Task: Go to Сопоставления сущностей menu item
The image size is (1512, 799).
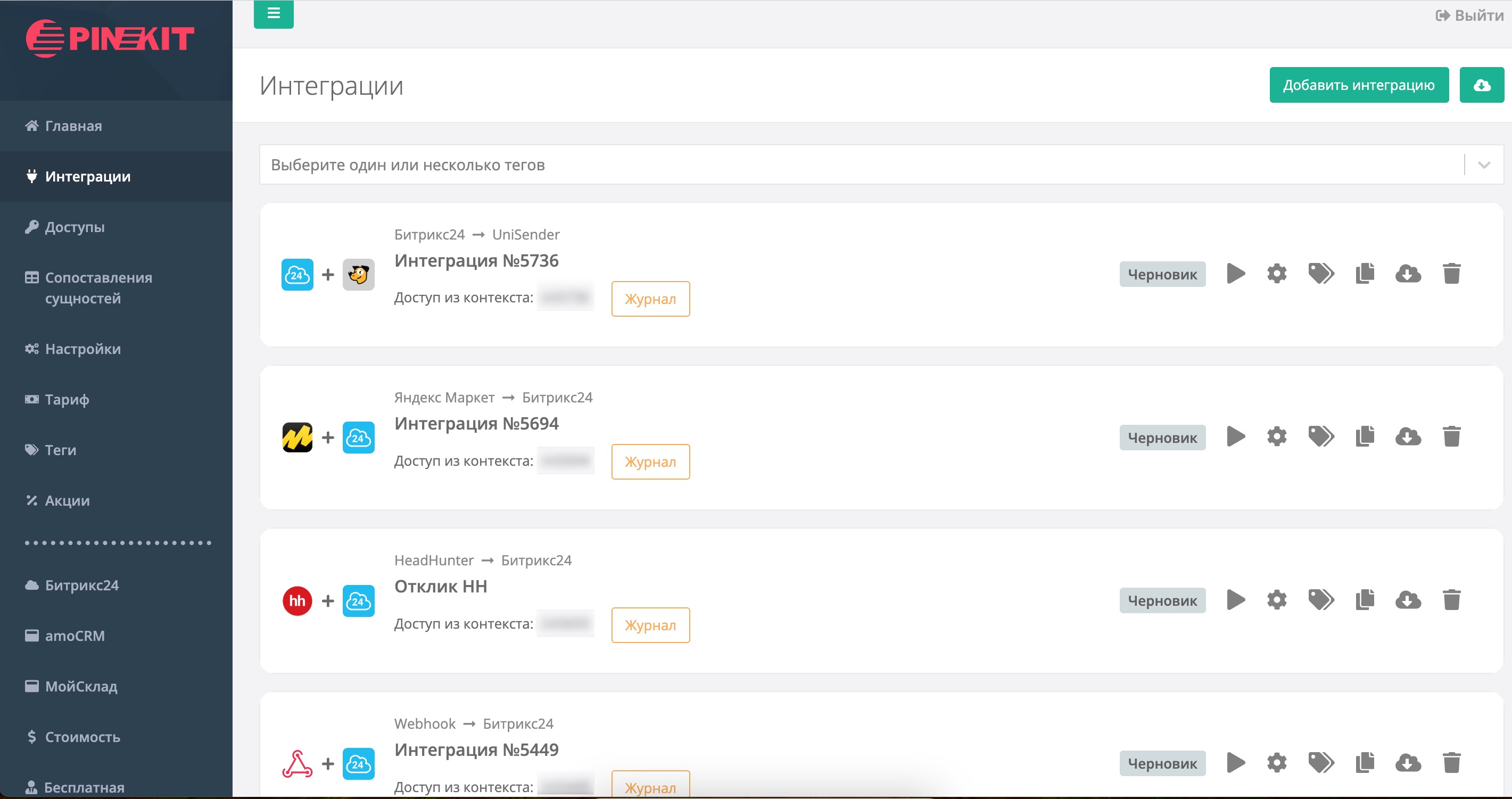Action: [x=98, y=287]
